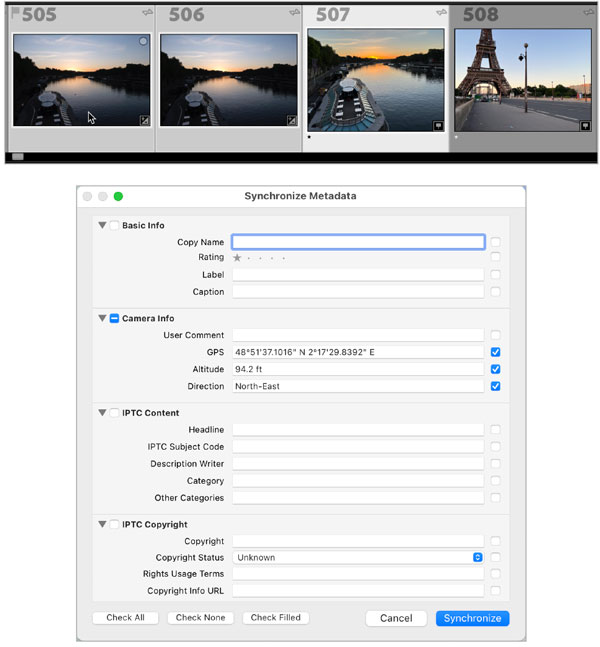The height and width of the screenshot is (647, 600).
Task: Click the Check All button
Action: pyautogui.click(x=125, y=618)
